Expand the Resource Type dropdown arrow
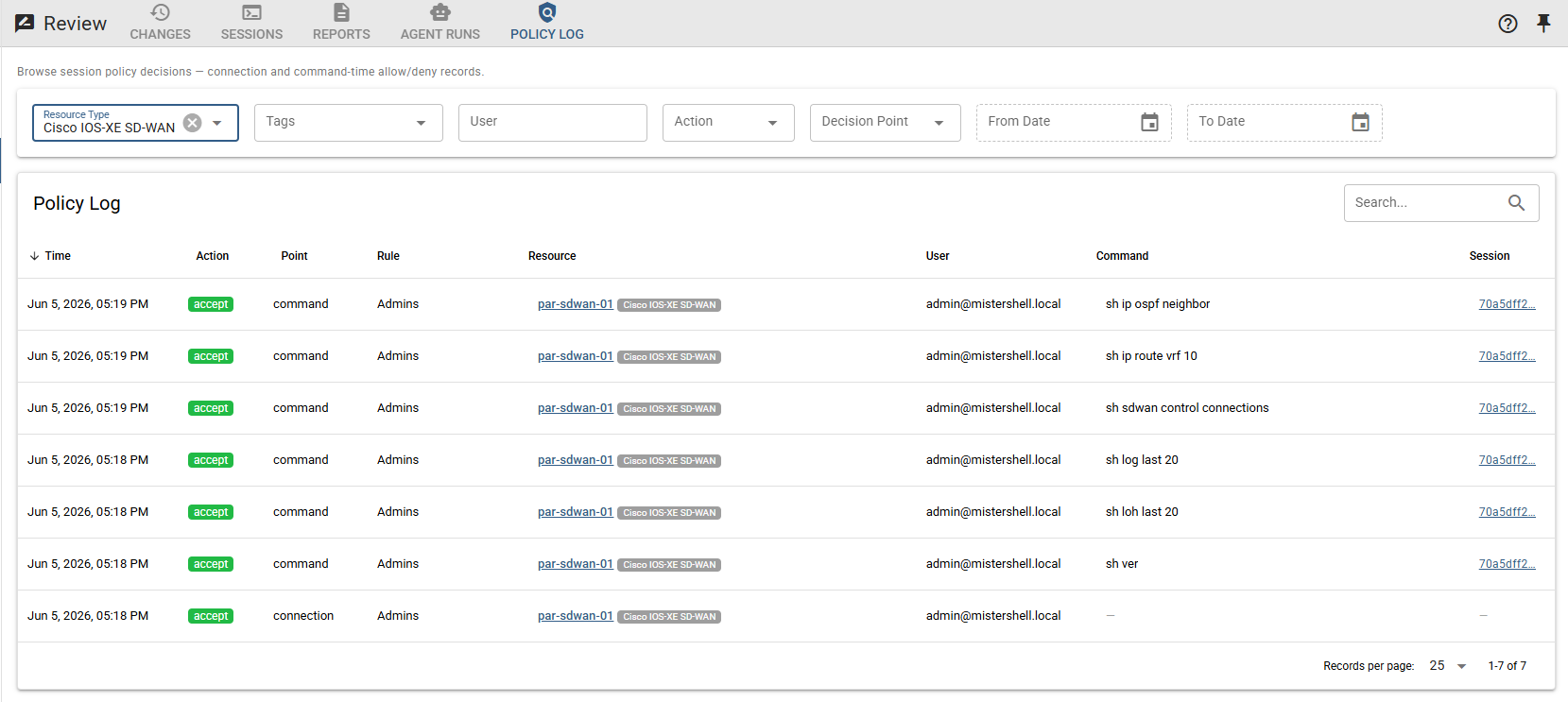The width and height of the screenshot is (1568, 702). (x=217, y=123)
